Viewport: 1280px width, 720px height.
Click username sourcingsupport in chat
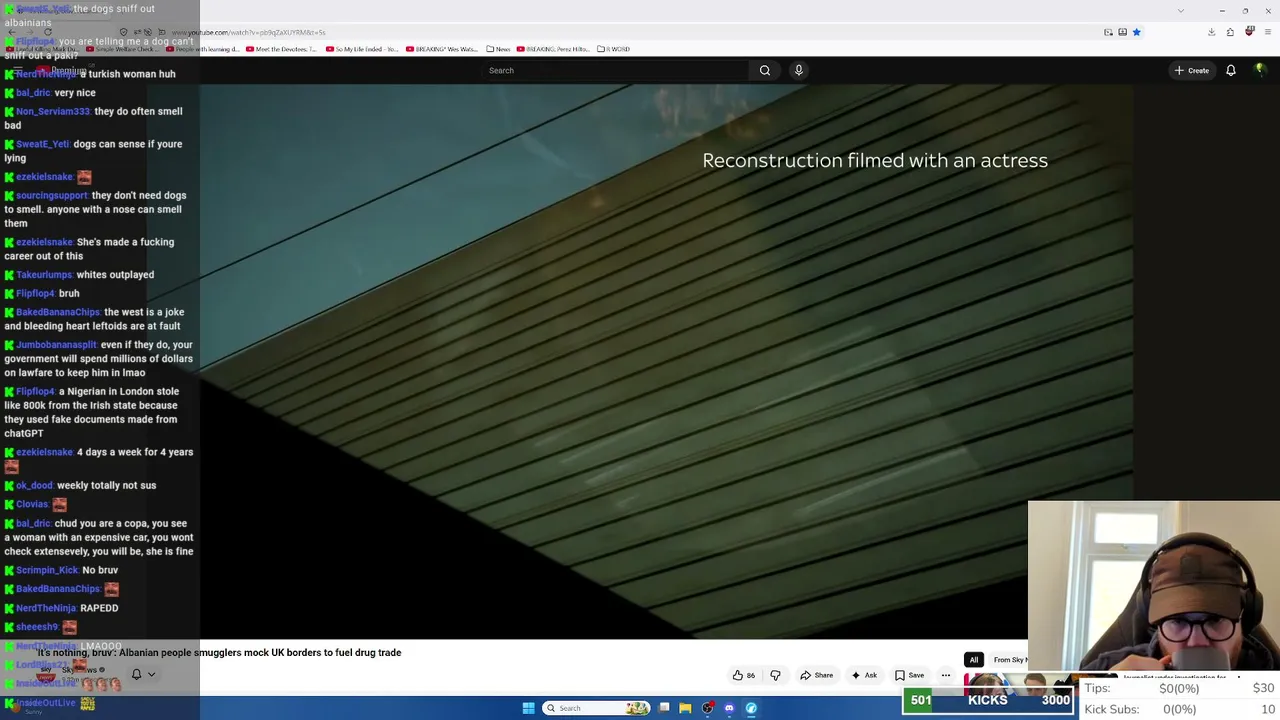tap(52, 196)
